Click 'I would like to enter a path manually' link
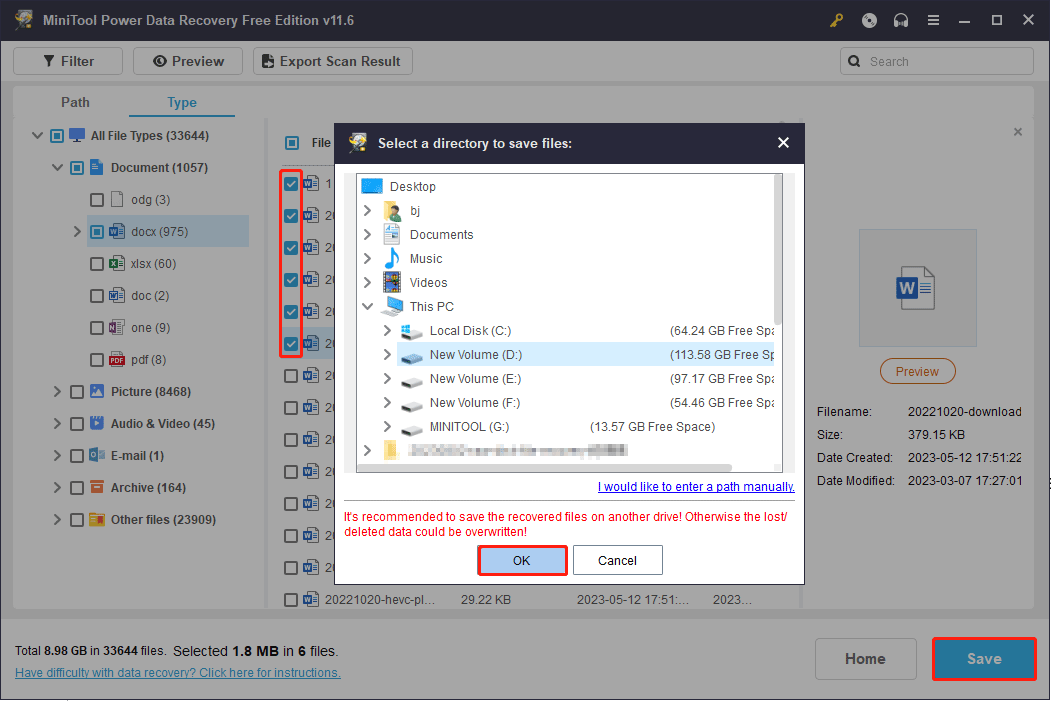Image resolution: width=1051 pixels, height=701 pixels. [x=696, y=487]
